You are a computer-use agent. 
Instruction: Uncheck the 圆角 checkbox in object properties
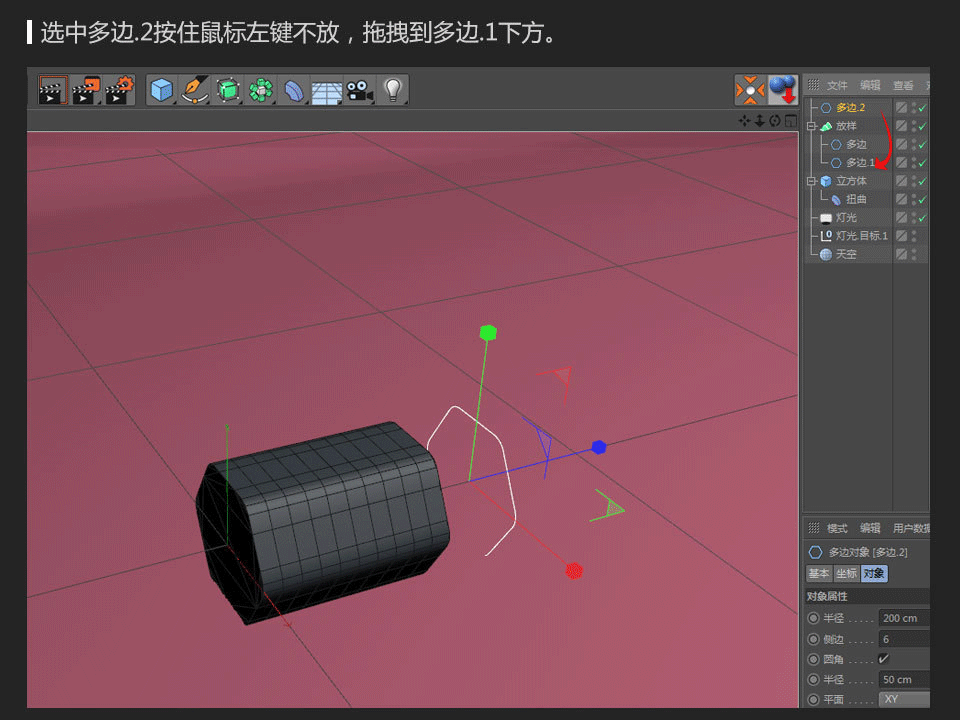click(x=884, y=659)
